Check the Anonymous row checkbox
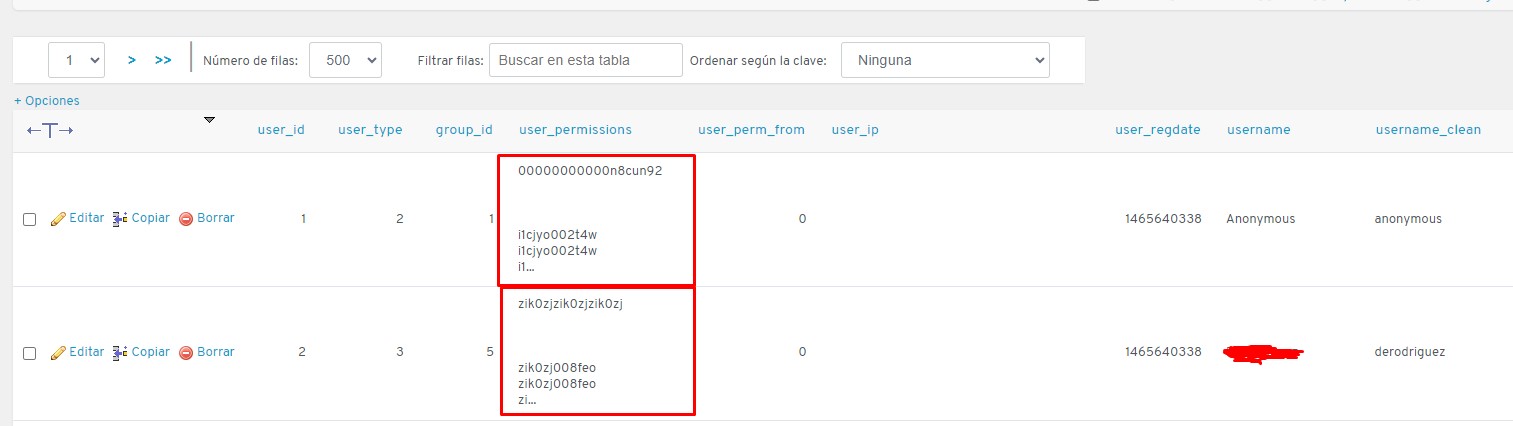 click(30, 220)
